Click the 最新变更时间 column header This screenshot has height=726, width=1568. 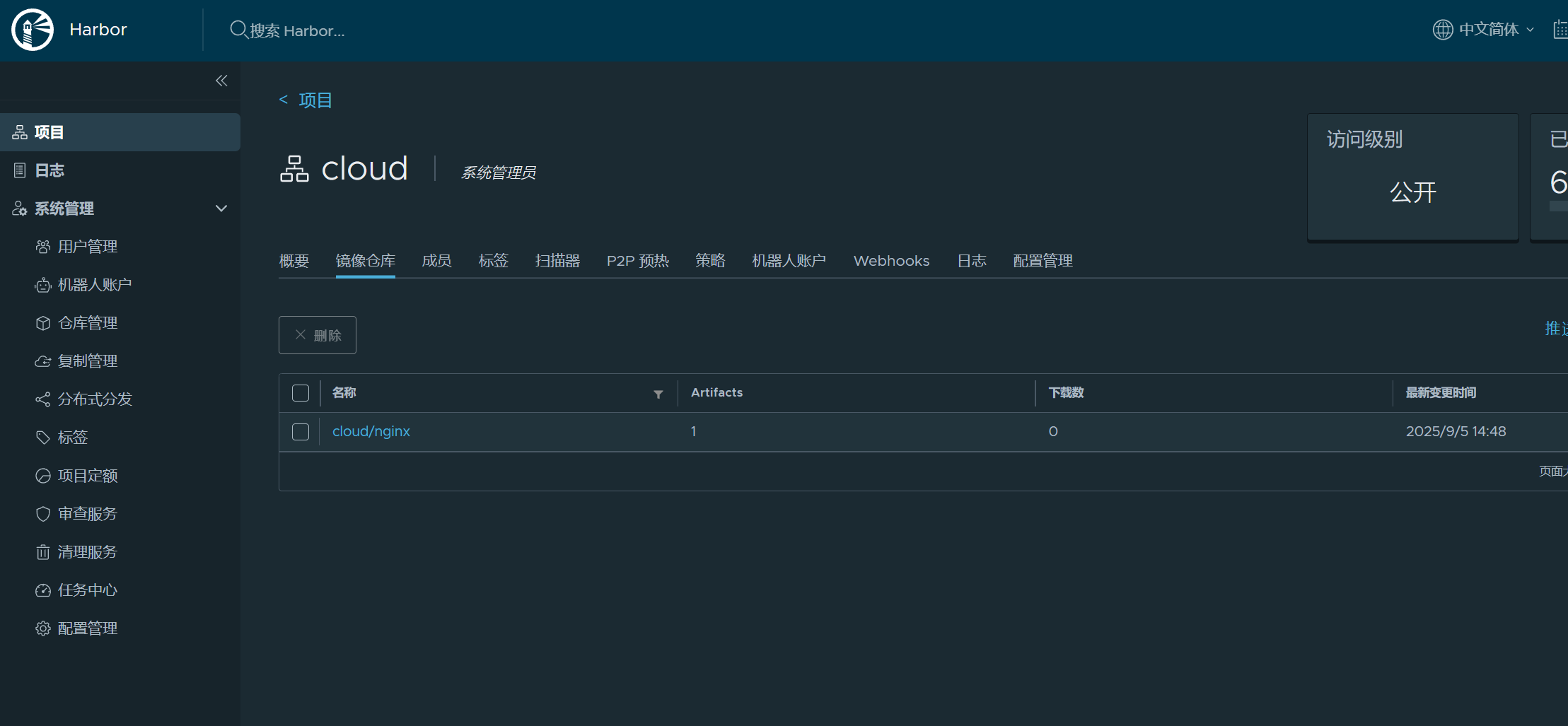point(1441,393)
